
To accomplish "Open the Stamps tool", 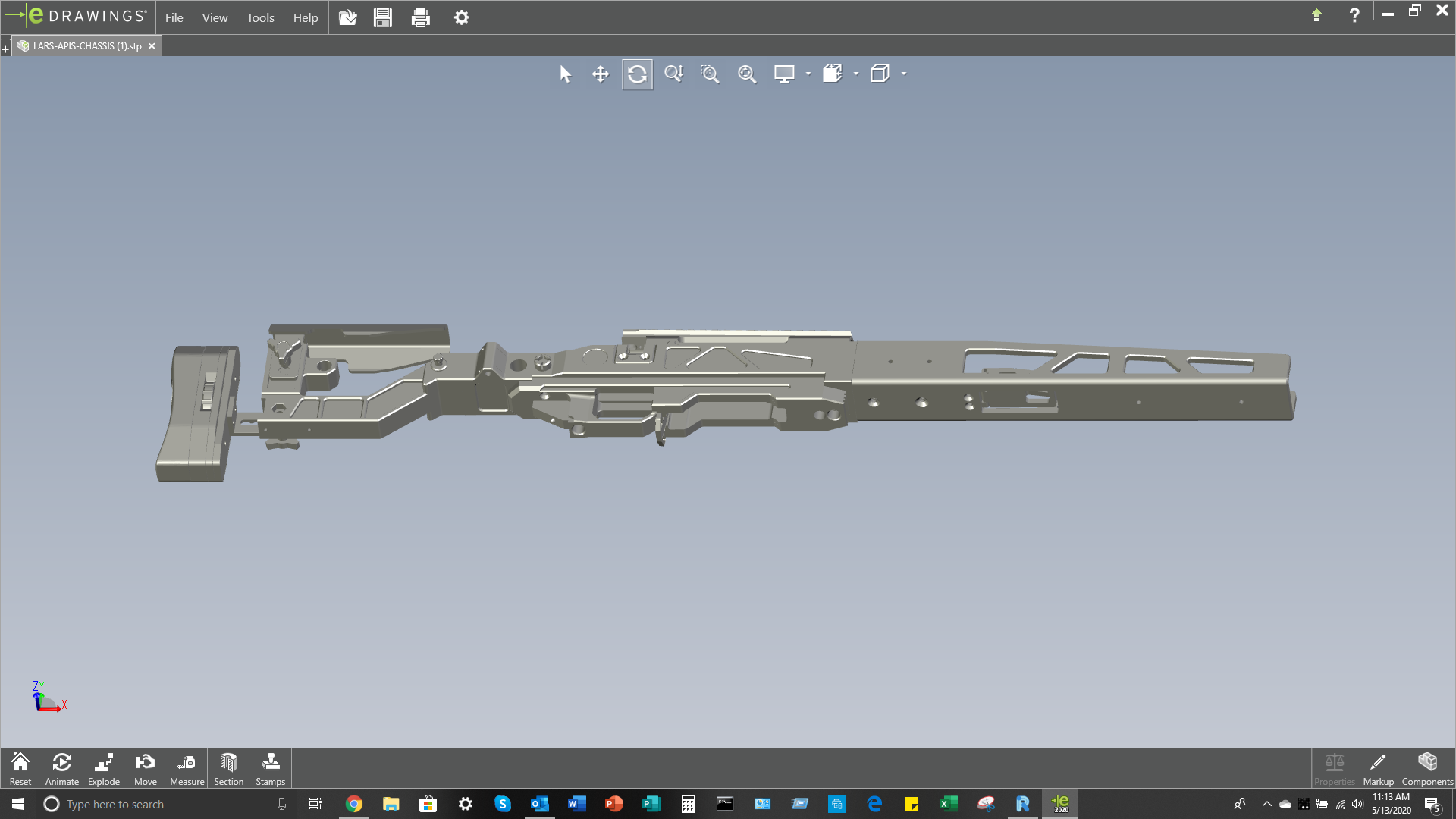I will click(x=271, y=768).
